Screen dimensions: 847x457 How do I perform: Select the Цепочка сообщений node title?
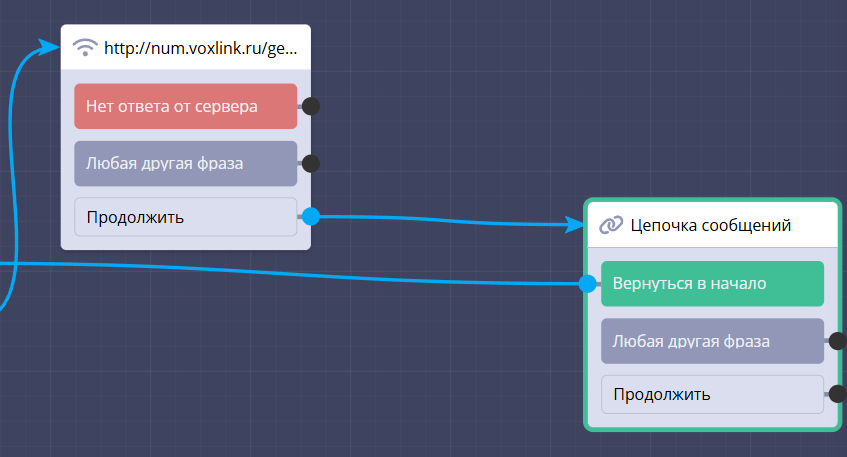(x=711, y=225)
